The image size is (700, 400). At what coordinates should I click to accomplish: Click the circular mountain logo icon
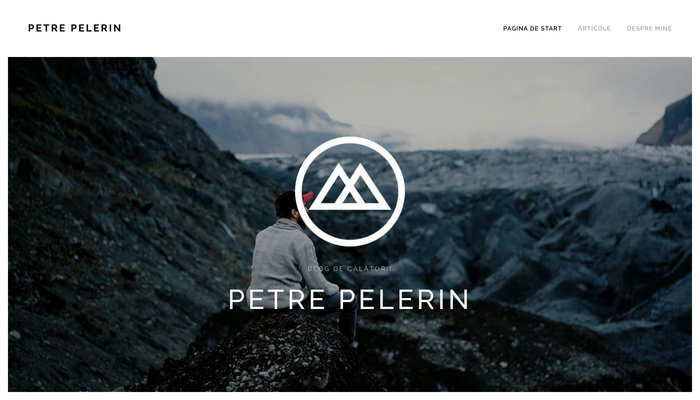(350, 192)
